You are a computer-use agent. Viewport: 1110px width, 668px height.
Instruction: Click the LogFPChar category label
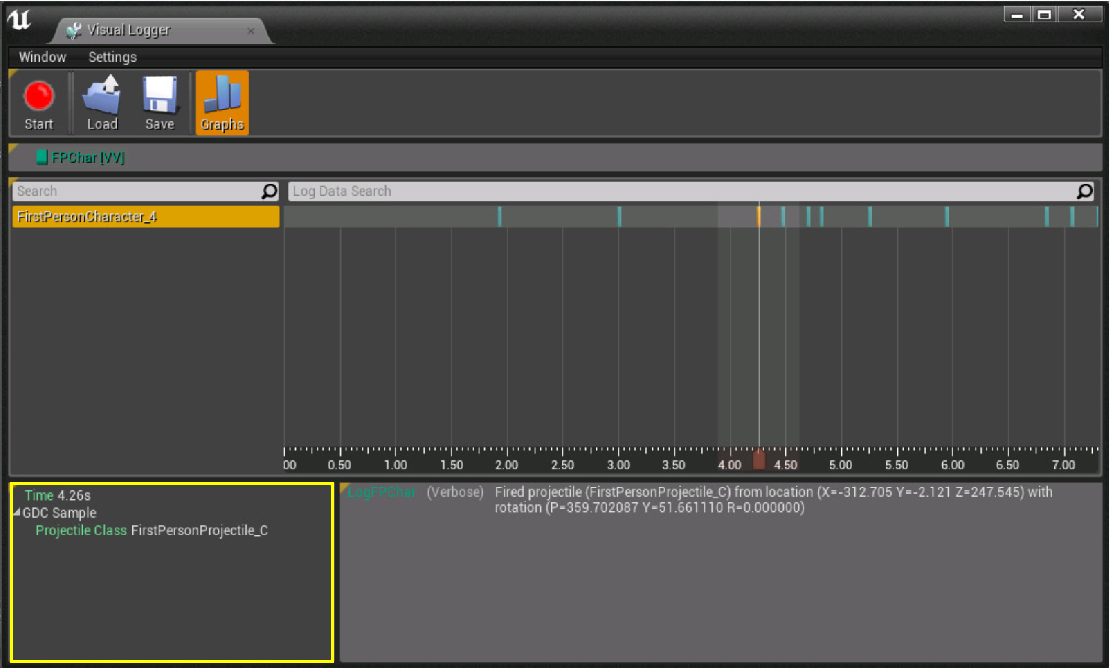click(x=382, y=493)
